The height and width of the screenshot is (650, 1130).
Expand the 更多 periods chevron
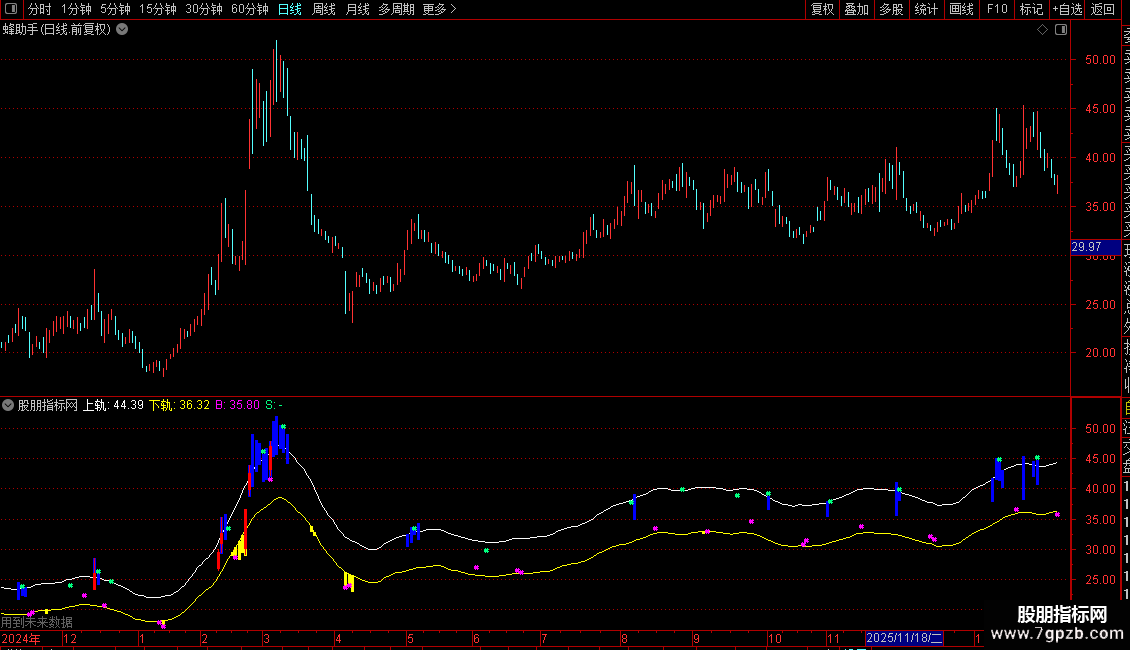tap(453, 9)
